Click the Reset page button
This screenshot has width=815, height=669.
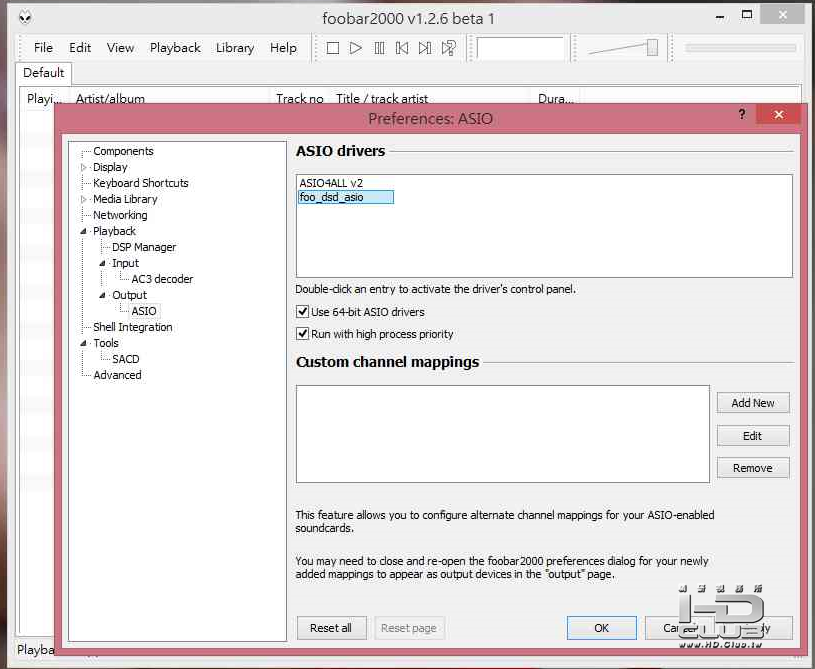[409, 628]
